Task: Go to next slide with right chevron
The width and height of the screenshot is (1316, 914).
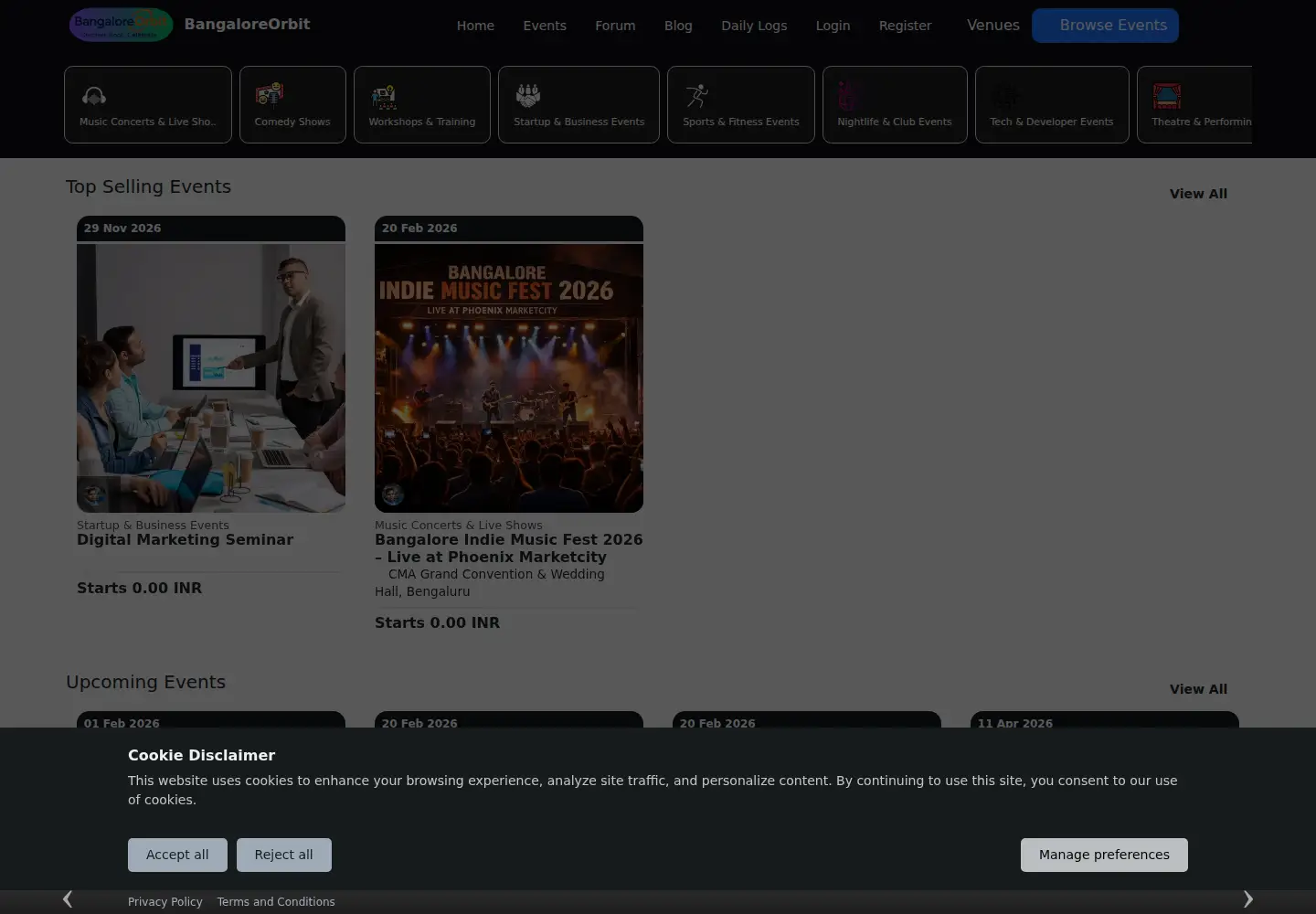Action: [1247, 899]
